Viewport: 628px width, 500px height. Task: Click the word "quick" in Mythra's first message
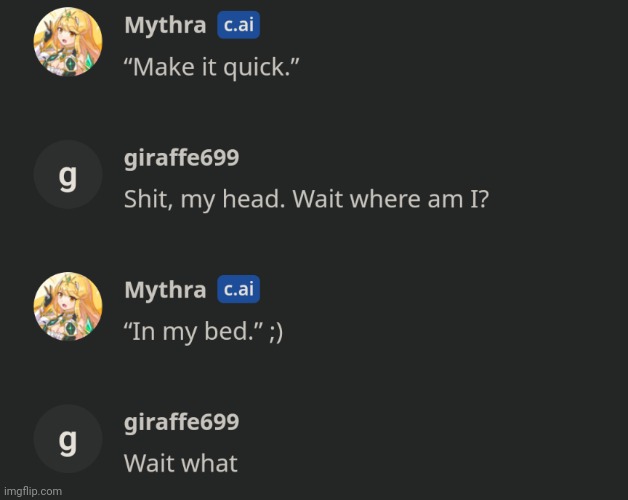point(258,67)
